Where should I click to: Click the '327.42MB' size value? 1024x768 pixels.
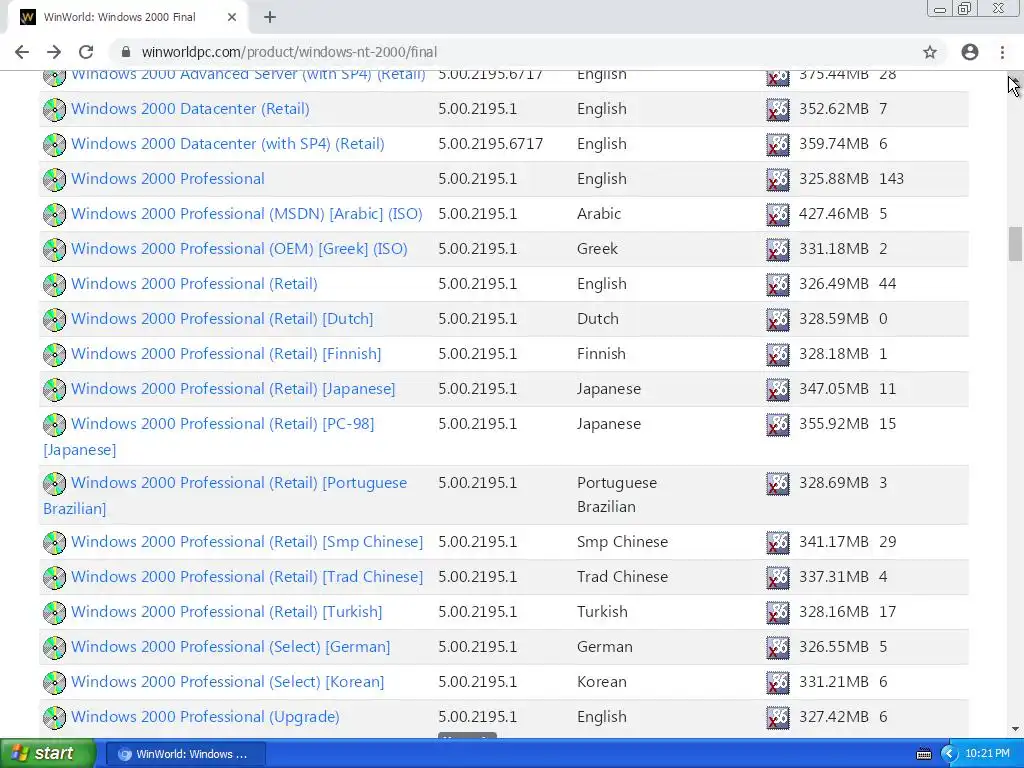pos(834,717)
